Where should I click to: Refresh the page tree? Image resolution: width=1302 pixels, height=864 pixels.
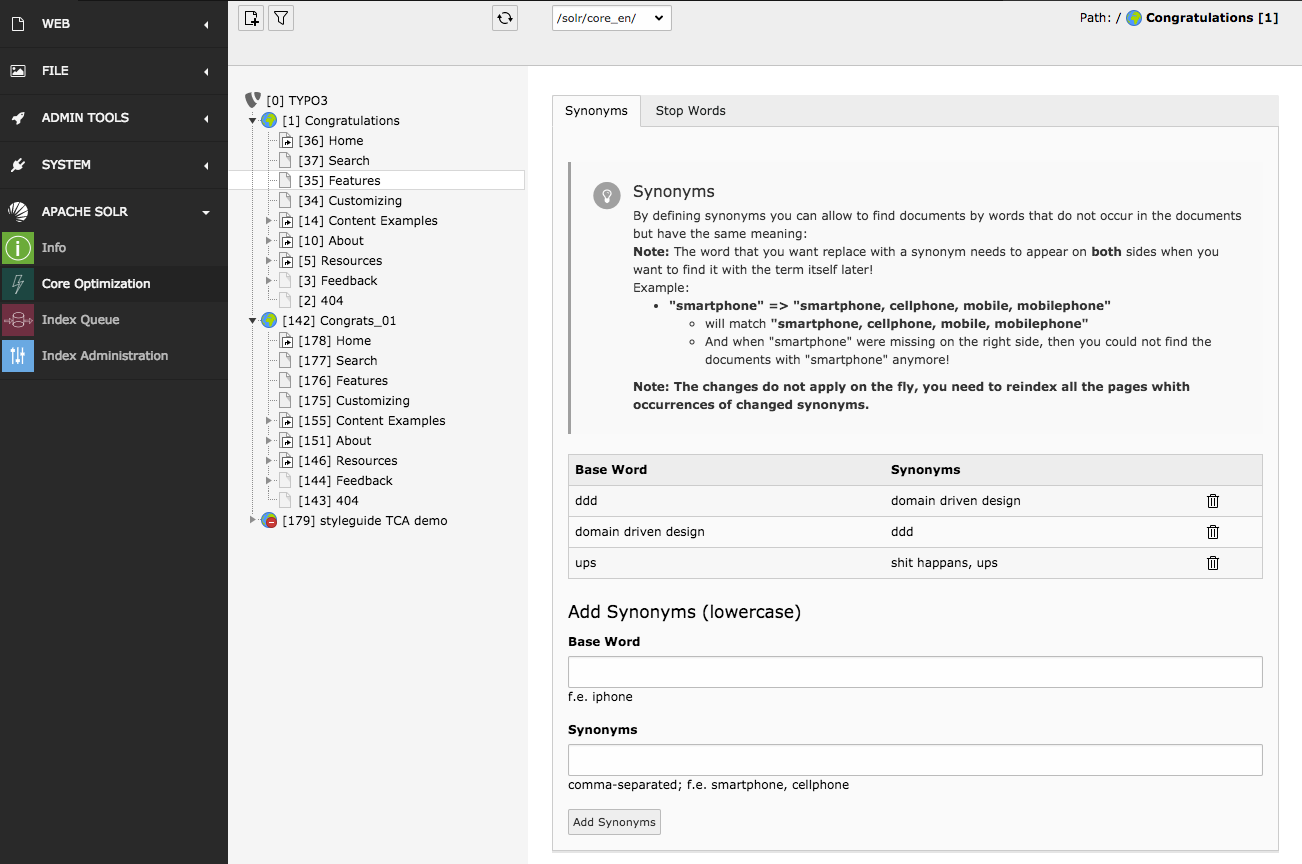[505, 18]
